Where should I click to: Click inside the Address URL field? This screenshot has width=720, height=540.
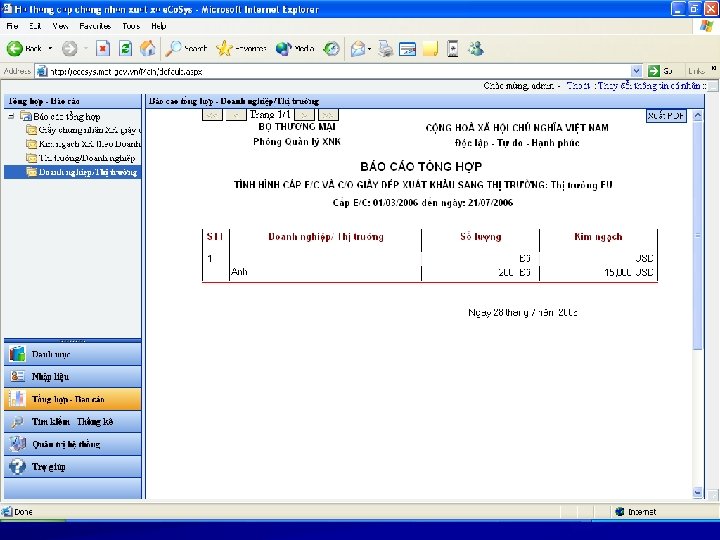click(335, 71)
